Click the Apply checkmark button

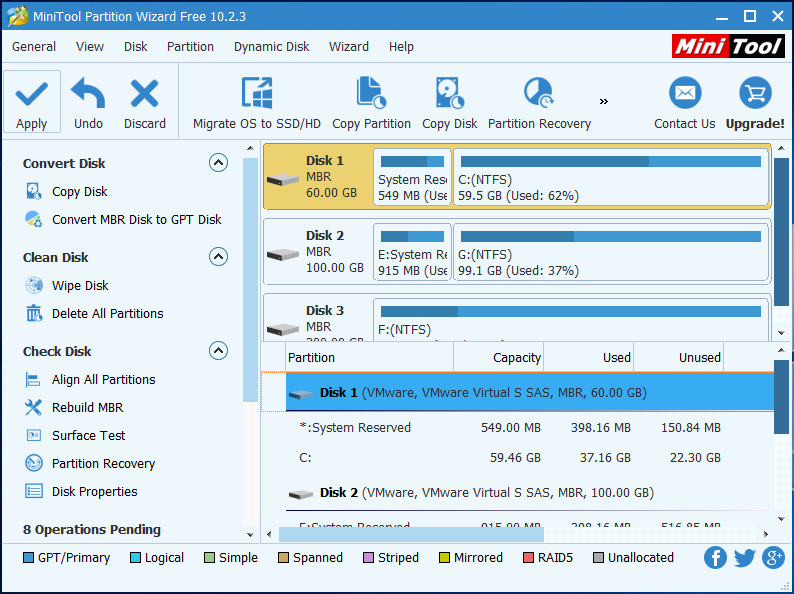pyautogui.click(x=31, y=102)
